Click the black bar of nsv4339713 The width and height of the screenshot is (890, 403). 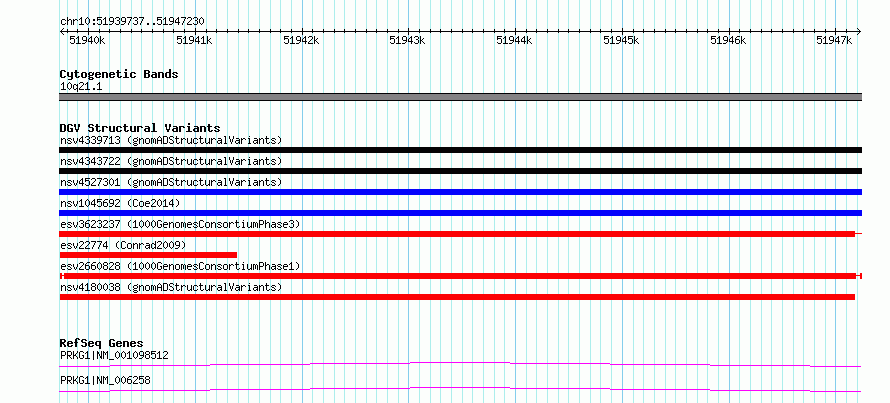coord(460,150)
